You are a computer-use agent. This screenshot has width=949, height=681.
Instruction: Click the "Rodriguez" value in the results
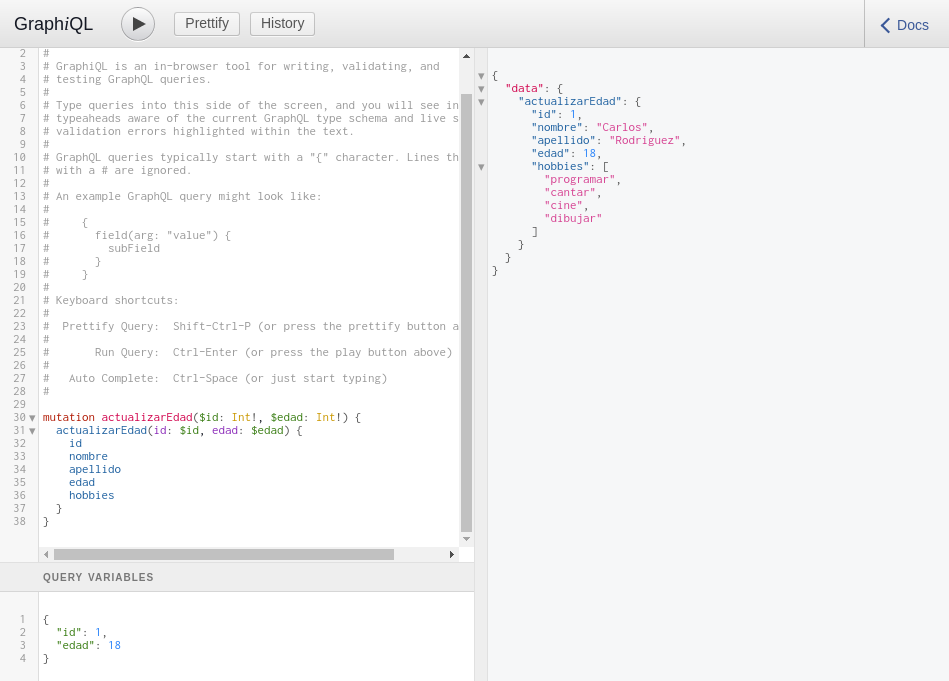coord(645,140)
